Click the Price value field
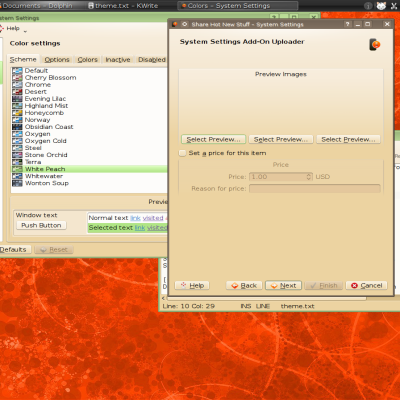The image size is (400, 400). point(278,177)
